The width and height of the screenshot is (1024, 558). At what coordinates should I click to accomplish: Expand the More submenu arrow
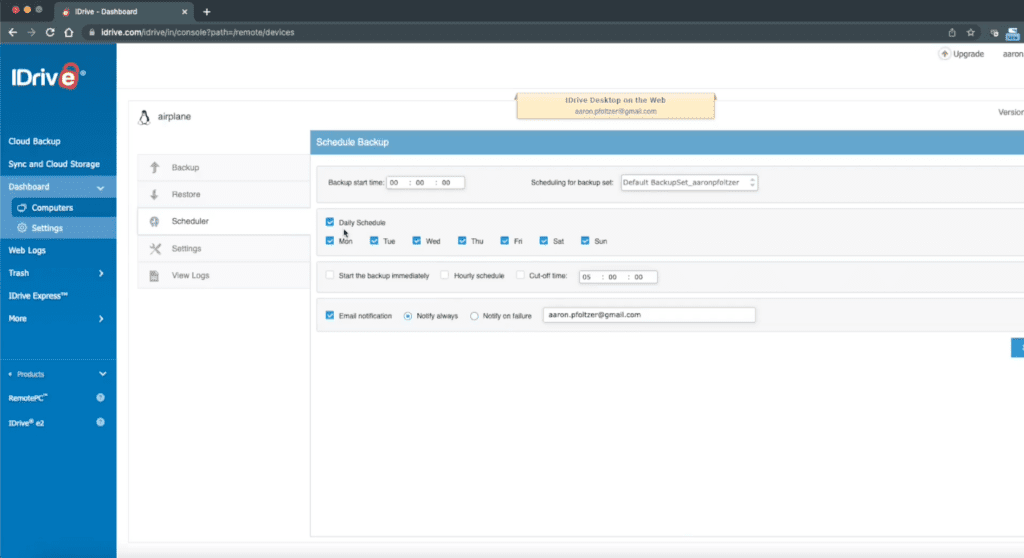click(101, 319)
